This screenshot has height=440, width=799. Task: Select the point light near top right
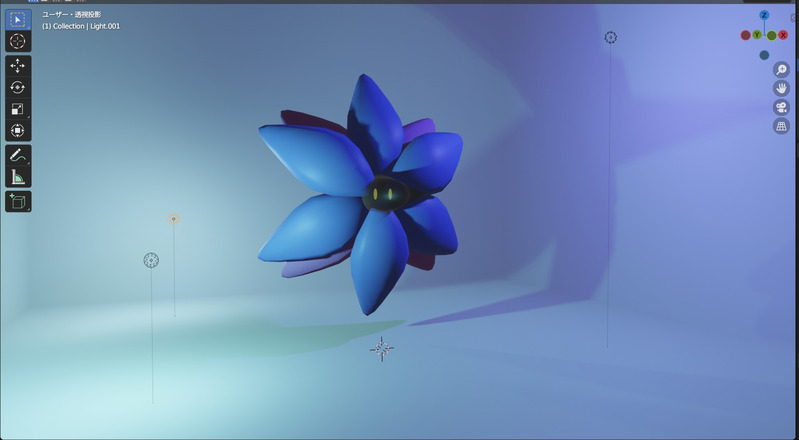coord(610,37)
